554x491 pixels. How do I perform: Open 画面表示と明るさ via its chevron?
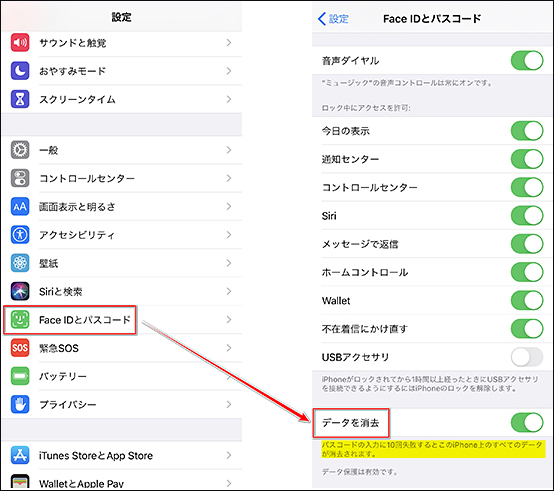(229, 206)
